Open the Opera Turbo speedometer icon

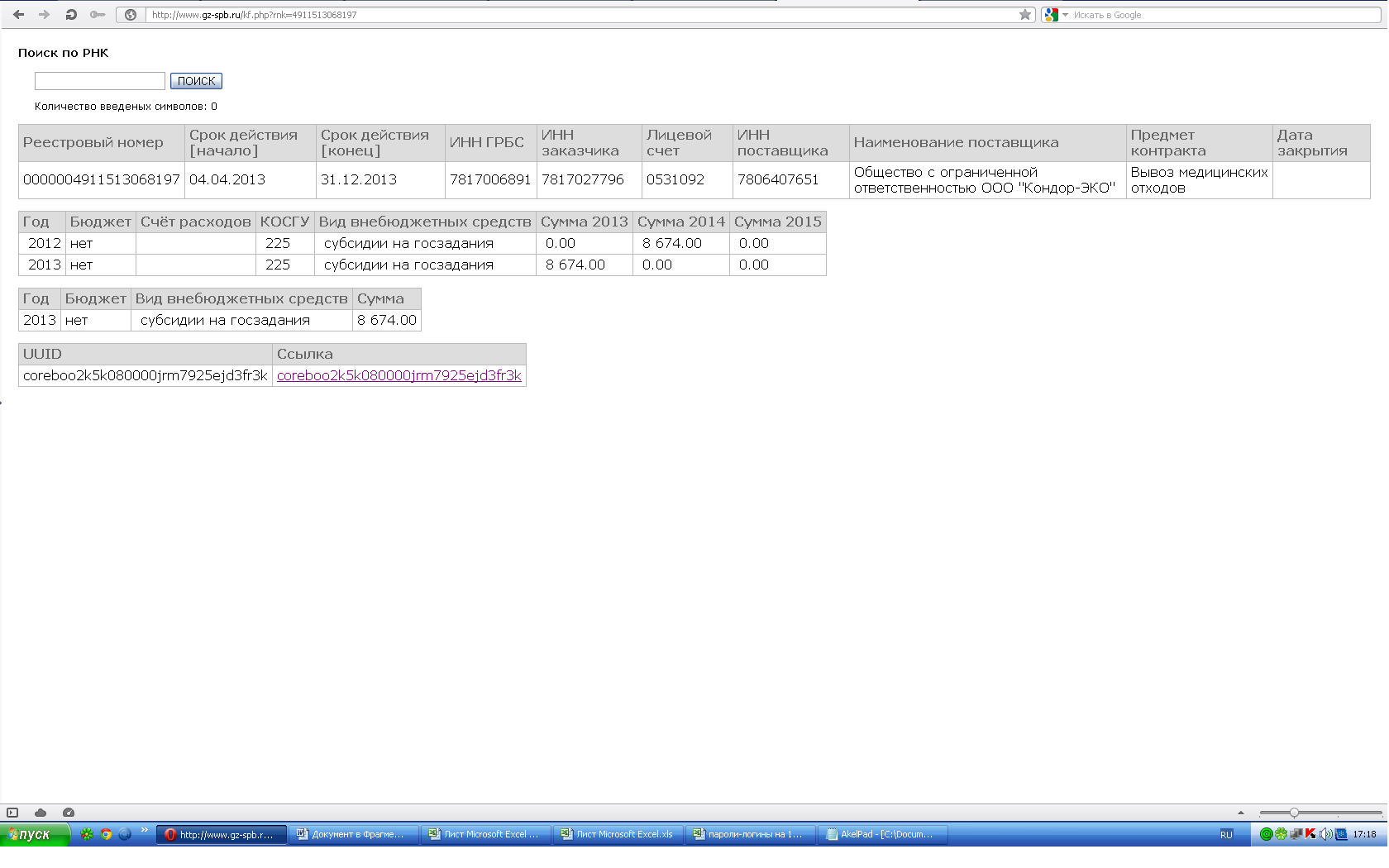tap(69, 813)
